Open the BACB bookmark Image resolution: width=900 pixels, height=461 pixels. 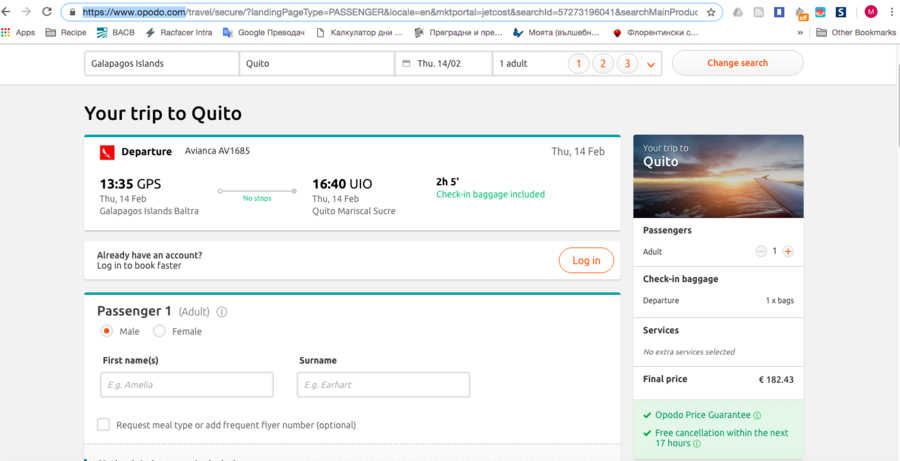pos(115,33)
